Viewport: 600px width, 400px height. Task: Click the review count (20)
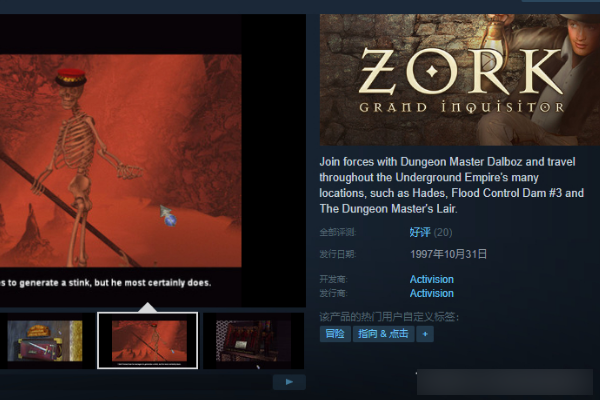pyautogui.click(x=443, y=232)
